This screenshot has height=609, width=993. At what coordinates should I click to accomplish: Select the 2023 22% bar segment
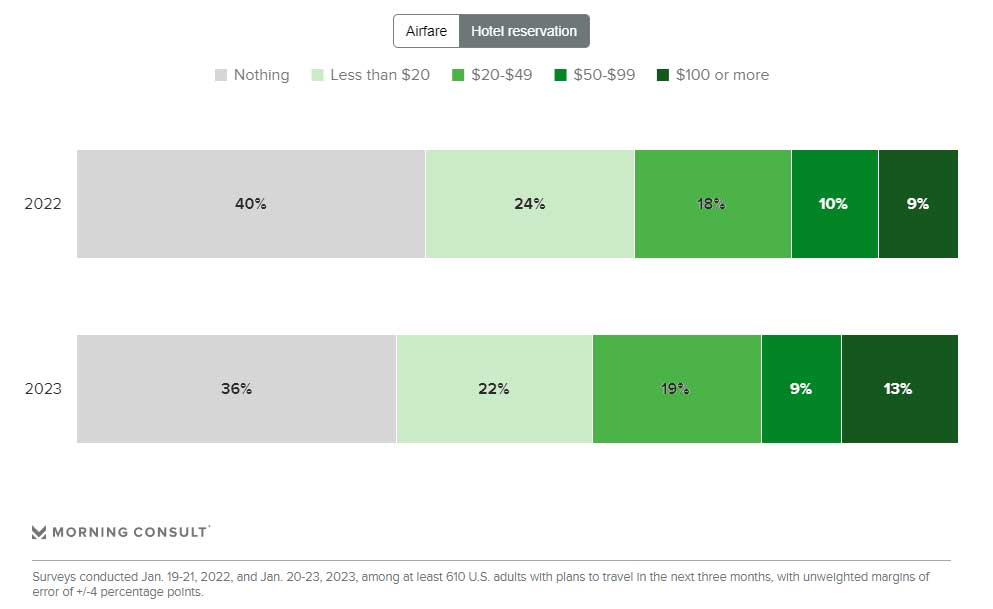(494, 389)
